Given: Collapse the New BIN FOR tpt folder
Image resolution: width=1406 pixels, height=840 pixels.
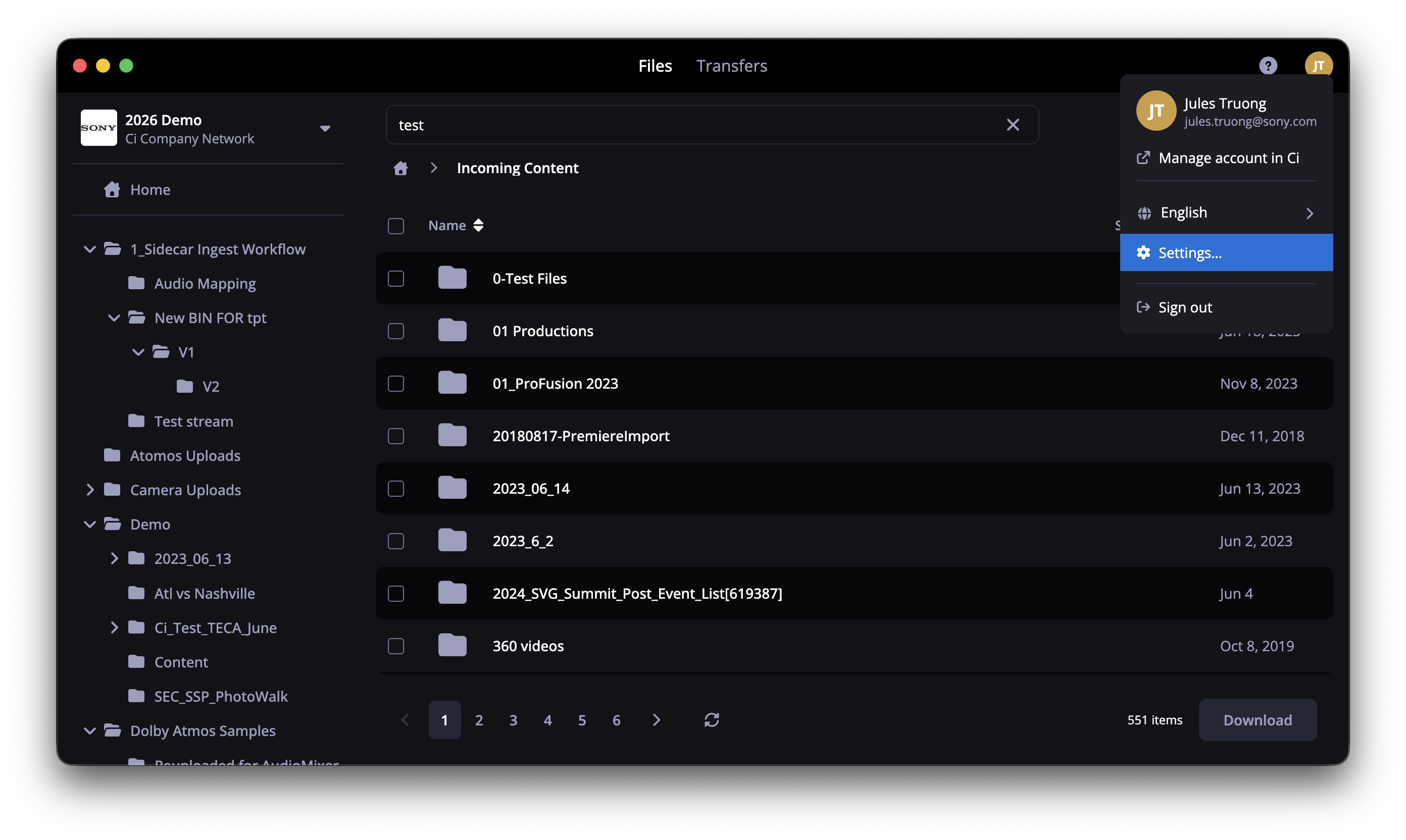Looking at the screenshot, I should coord(114,318).
